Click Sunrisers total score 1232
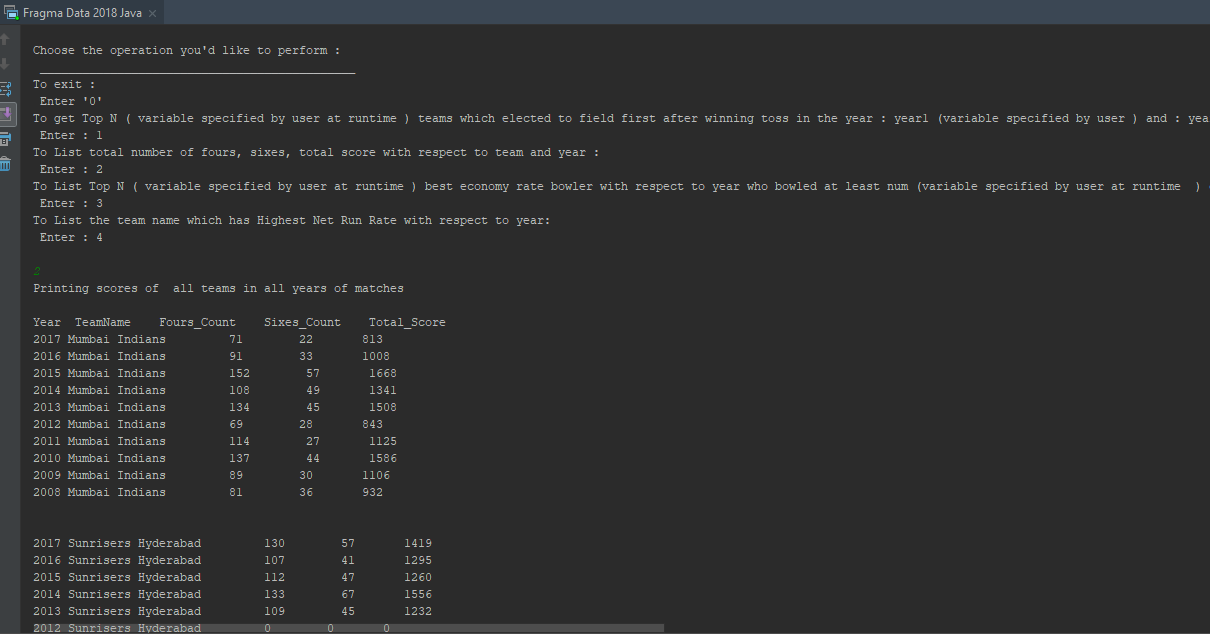The height and width of the screenshot is (634, 1210). click(x=418, y=611)
